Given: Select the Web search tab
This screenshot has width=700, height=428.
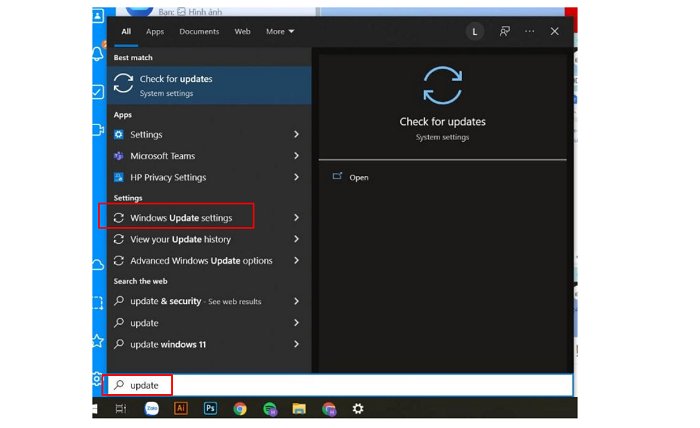Looking at the screenshot, I should (x=242, y=31).
